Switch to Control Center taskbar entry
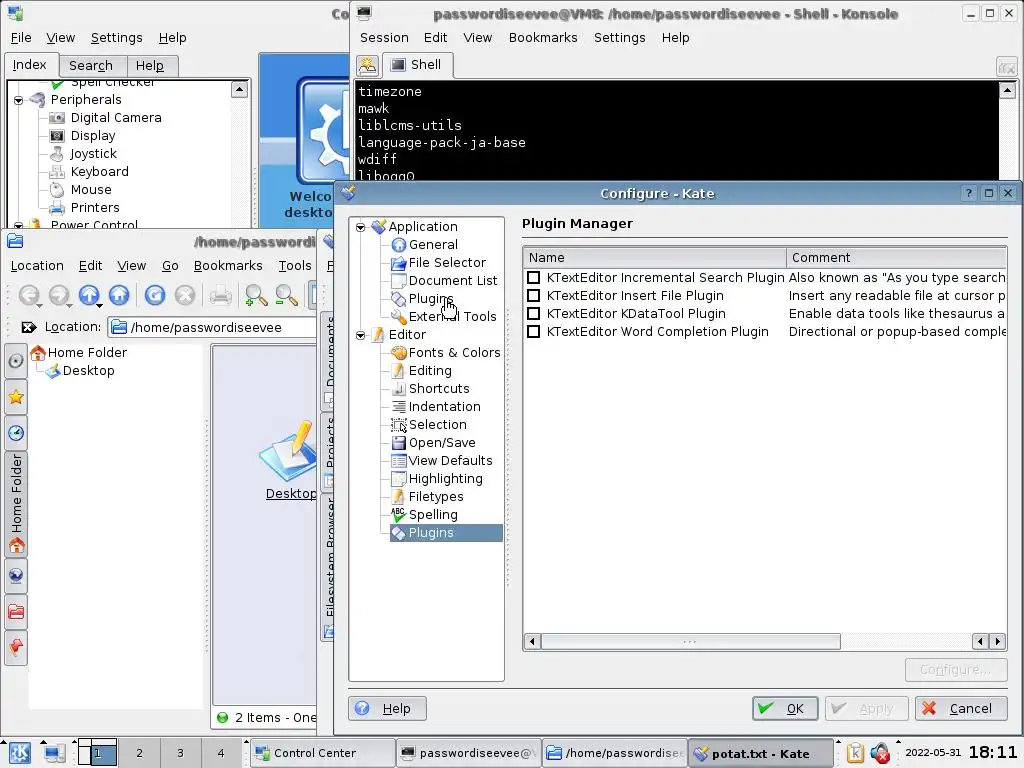Image resolution: width=1024 pixels, height=768 pixels. pos(323,753)
